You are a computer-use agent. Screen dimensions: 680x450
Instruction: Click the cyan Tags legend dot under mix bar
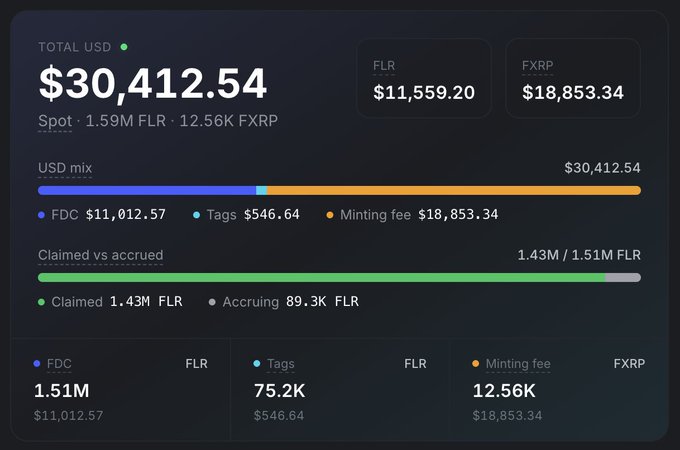pyautogui.click(x=196, y=215)
